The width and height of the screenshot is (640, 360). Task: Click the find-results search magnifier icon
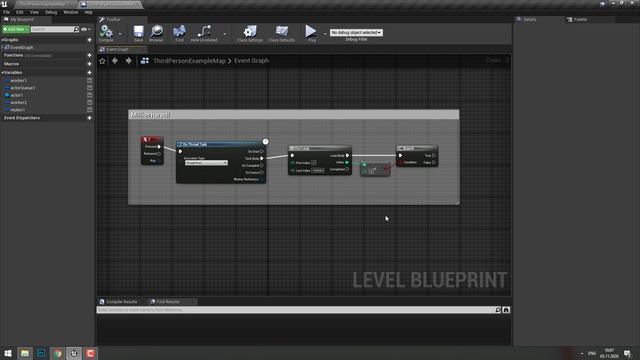pos(498,310)
